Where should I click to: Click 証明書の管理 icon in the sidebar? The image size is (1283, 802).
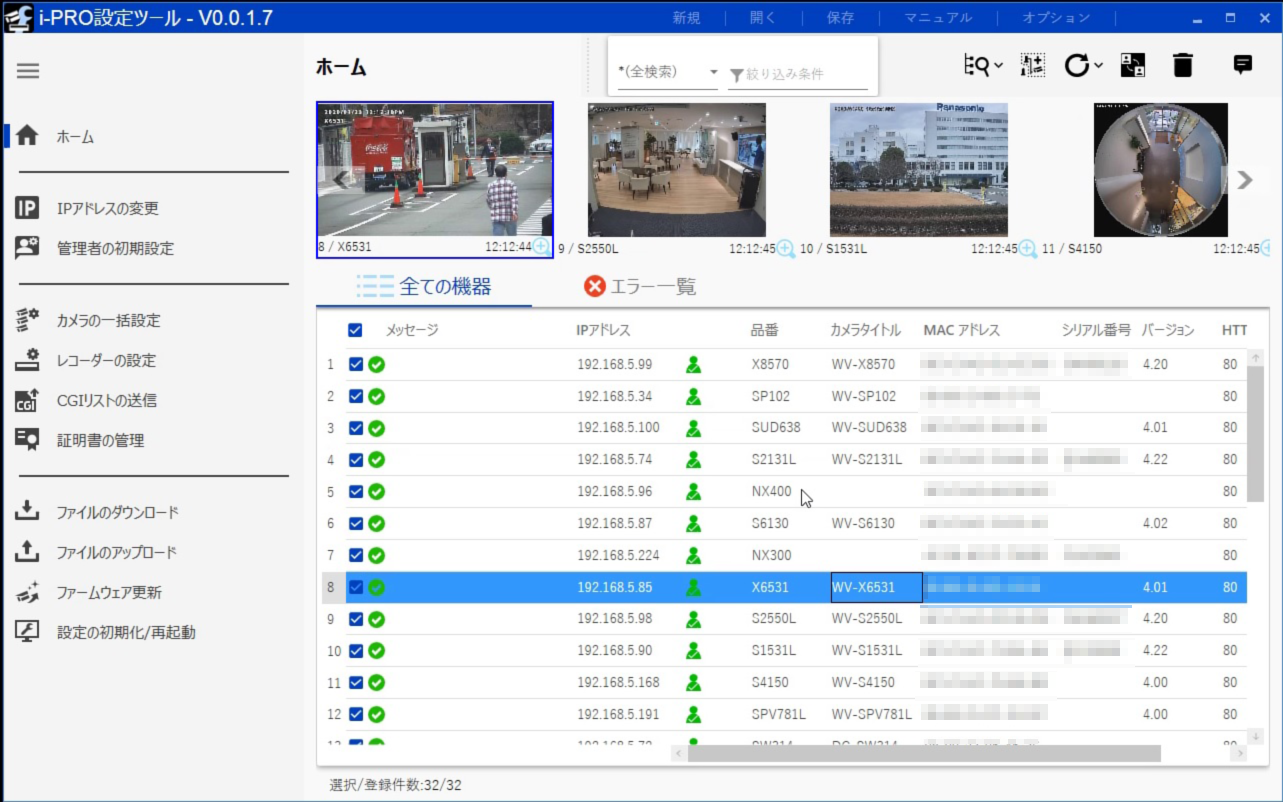tap(28, 441)
